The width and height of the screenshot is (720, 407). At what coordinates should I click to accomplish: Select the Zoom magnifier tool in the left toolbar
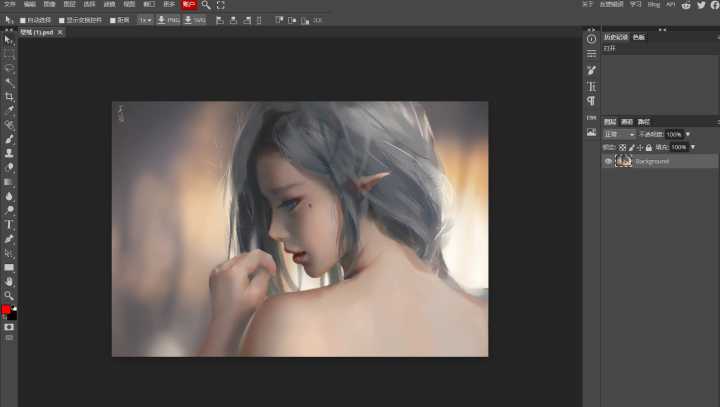point(9,296)
